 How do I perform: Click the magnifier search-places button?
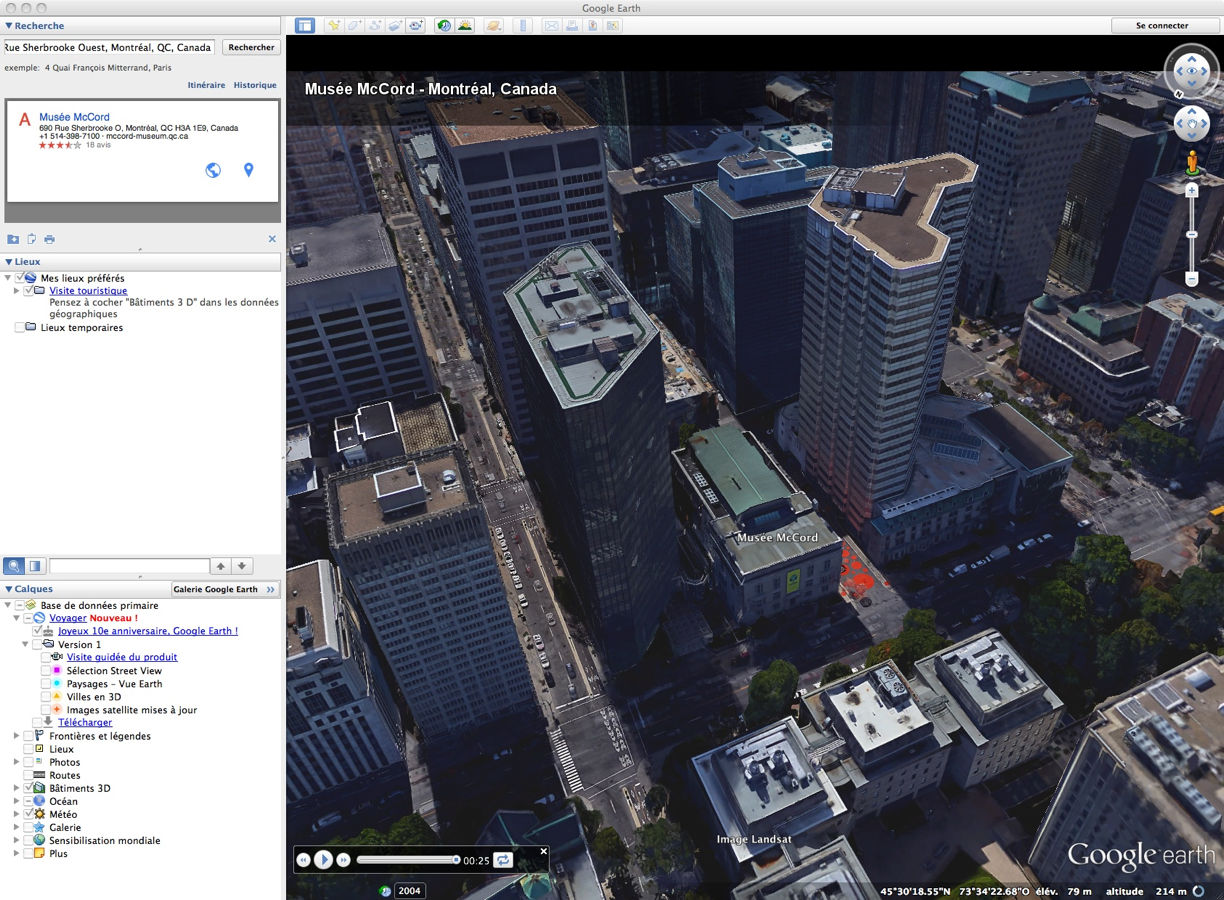[x=14, y=566]
